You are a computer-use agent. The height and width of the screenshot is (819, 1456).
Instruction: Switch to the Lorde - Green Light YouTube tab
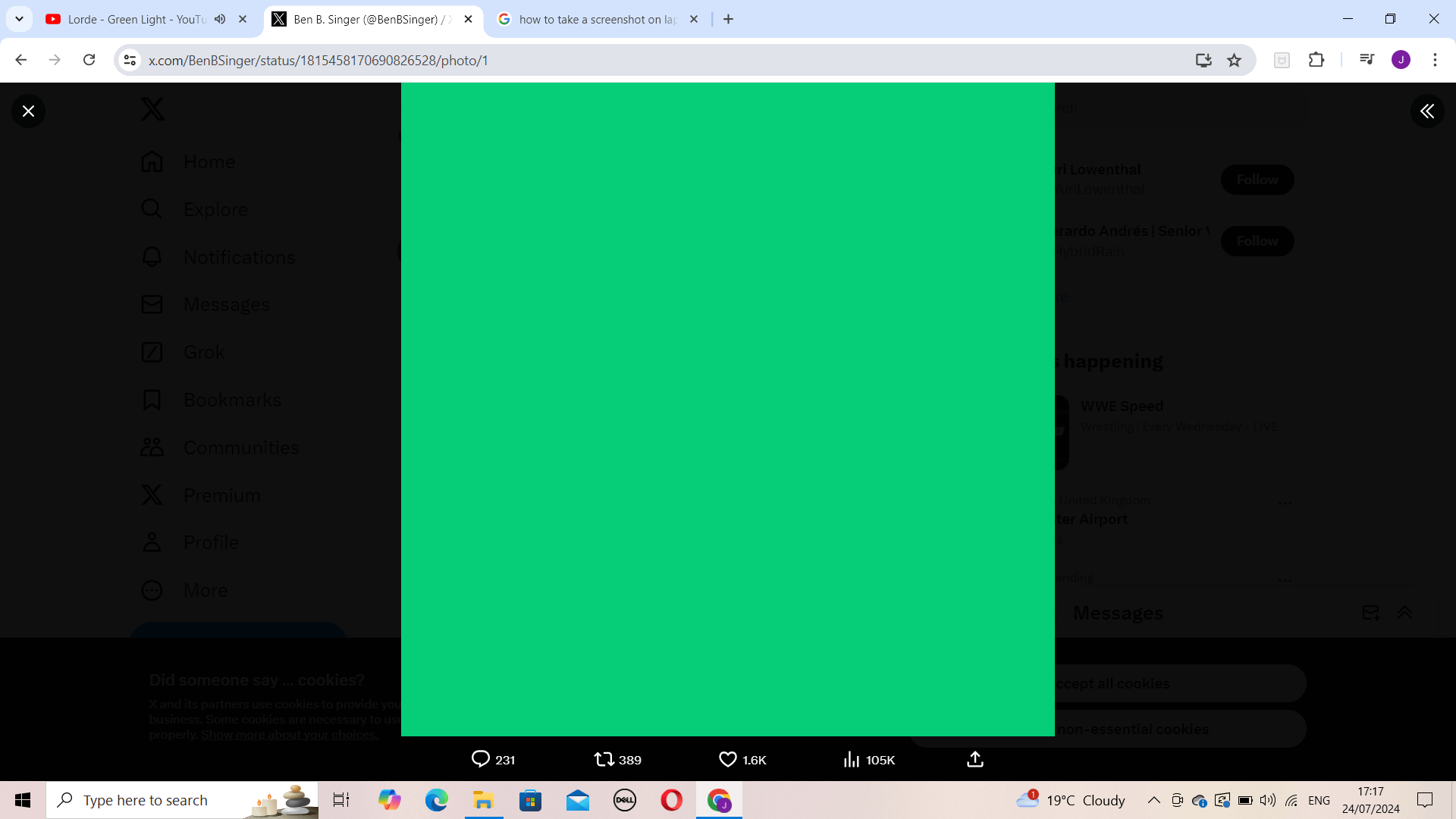coord(138,19)
